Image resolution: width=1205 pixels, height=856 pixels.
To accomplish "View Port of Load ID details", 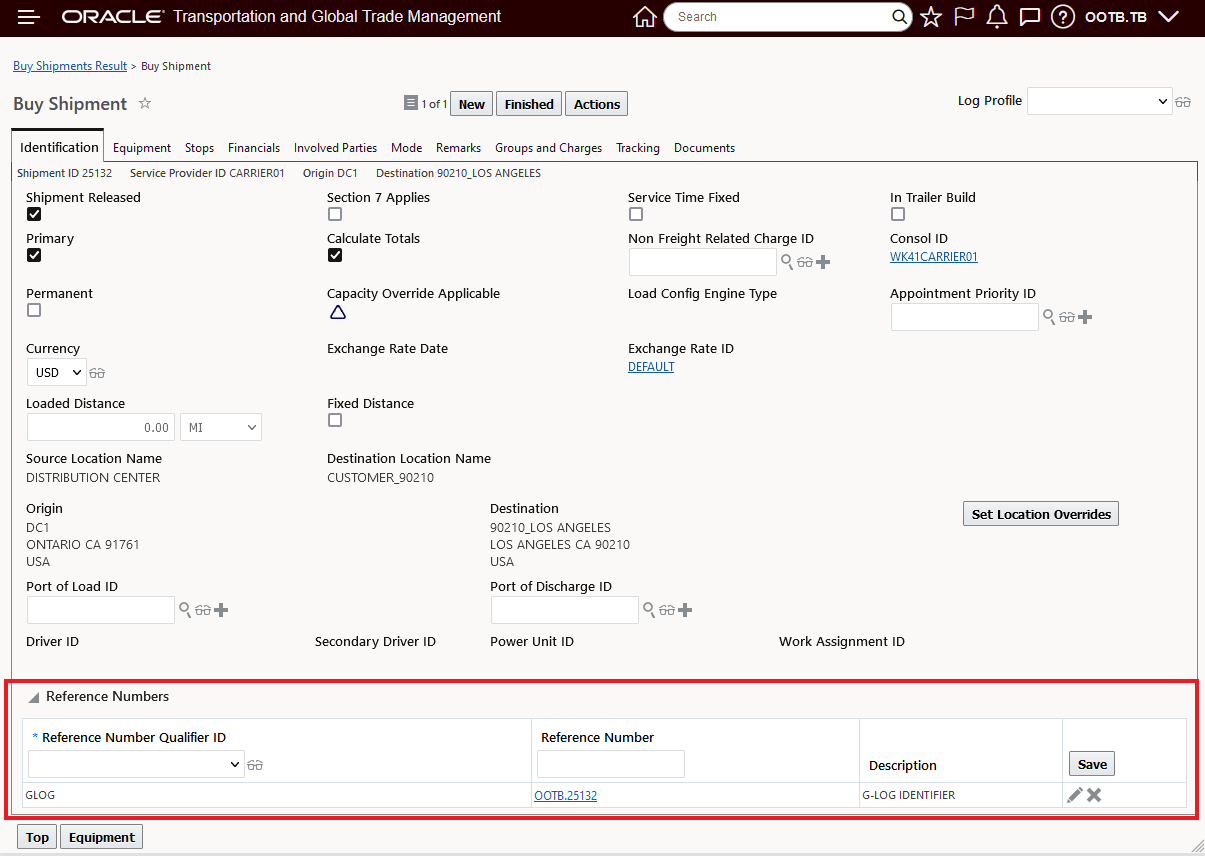I will tap(203, 610).
